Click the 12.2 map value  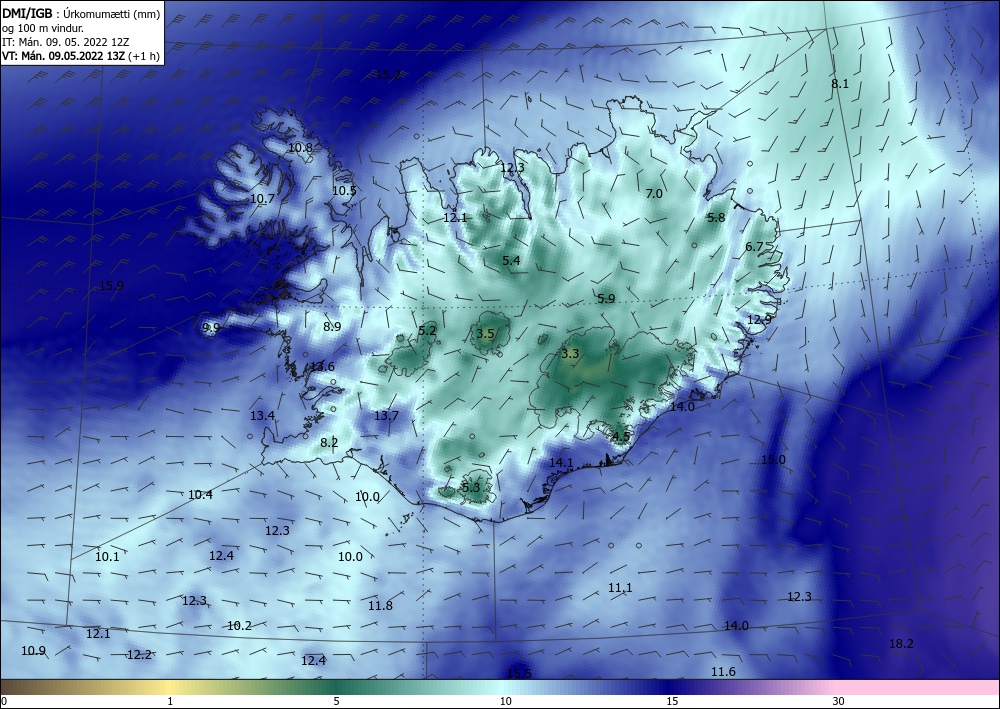[x=139, y=655]
